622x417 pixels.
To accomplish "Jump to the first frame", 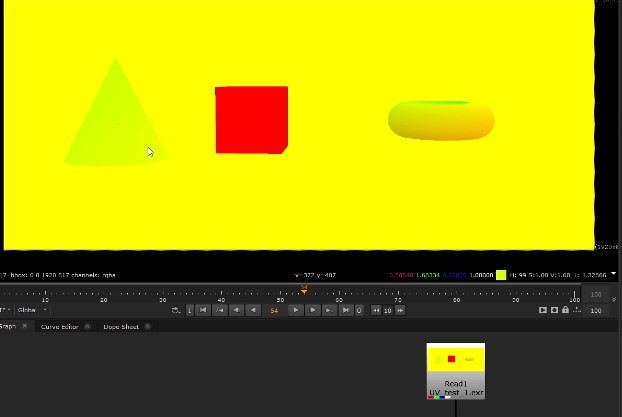I will (x=203, y=310).
